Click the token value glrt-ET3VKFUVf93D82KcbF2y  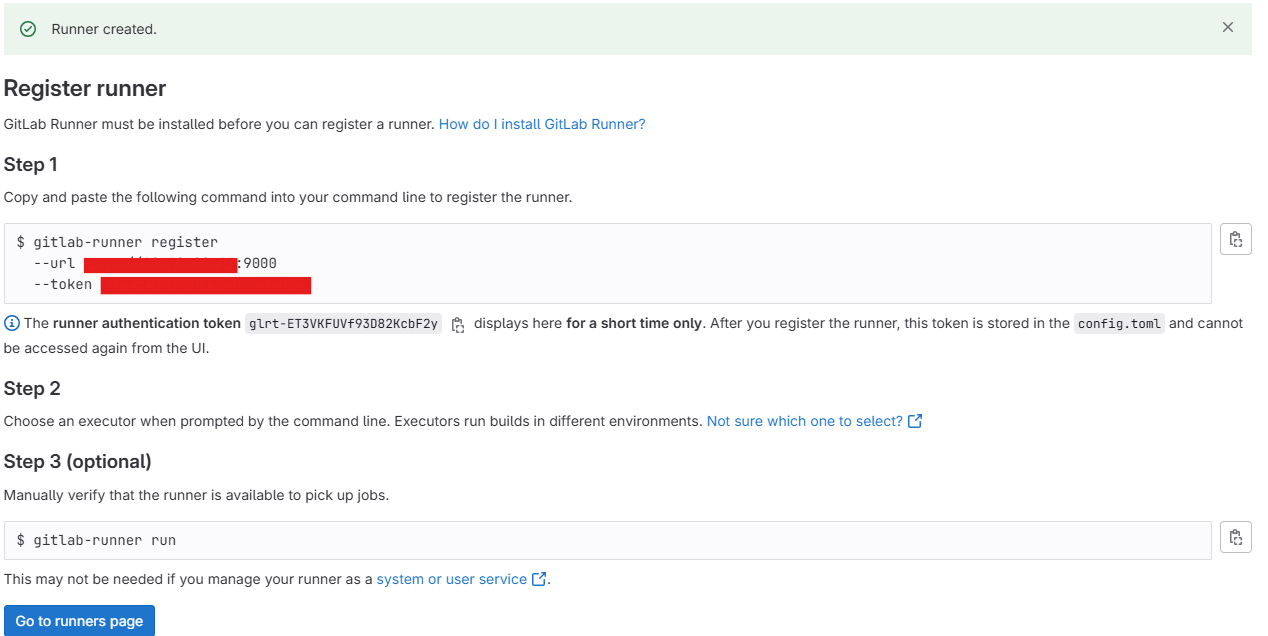tap(343, 323)
